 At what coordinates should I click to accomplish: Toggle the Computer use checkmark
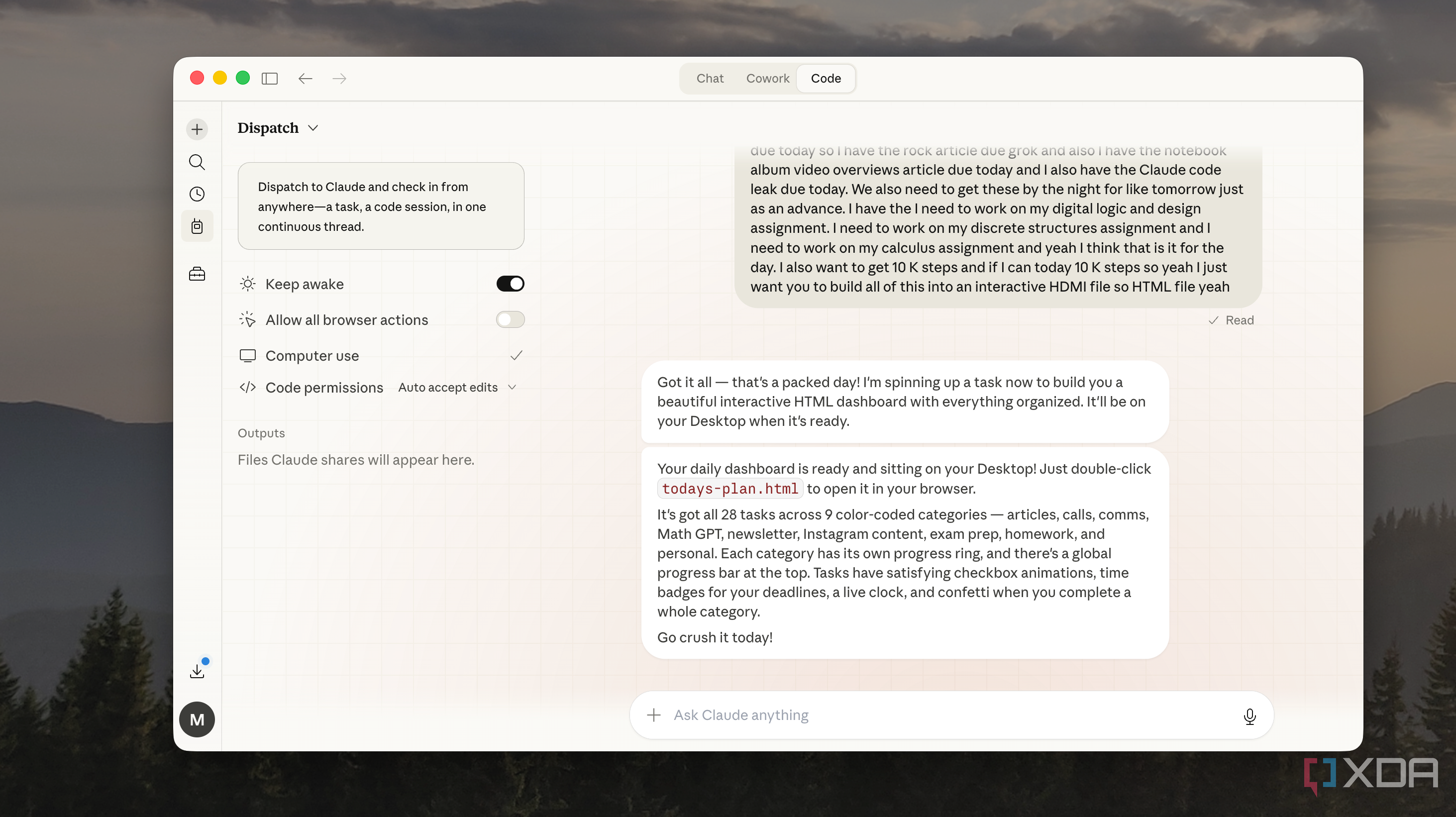click(x=516, y=355)
